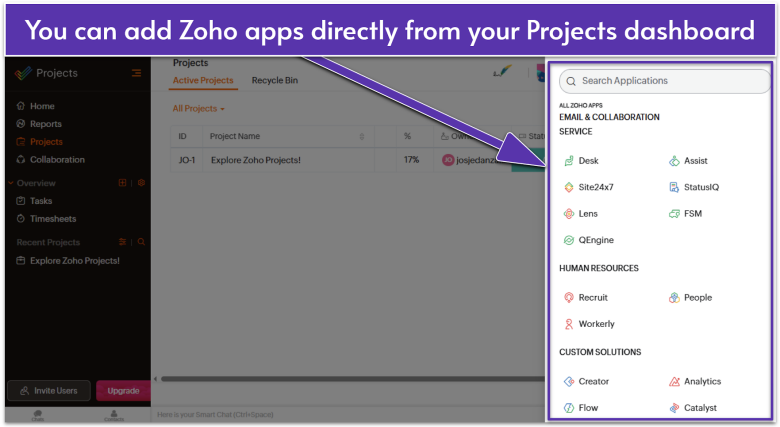This screenshot has height=427, width=780.
Task: Open the Catalyst app
Action: pos(693,408)
